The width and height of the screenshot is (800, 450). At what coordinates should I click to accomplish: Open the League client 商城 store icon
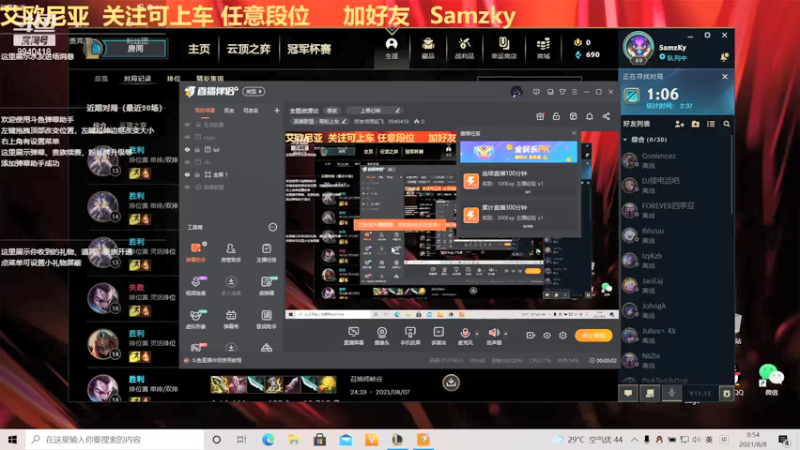pos(543,48)
